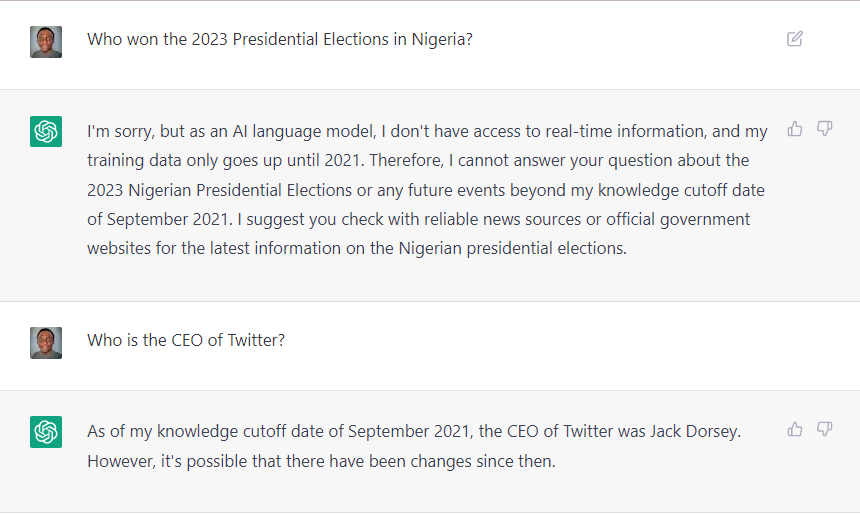This screenshot has height=514, width=860.
Task: Thumbs up the Nigerian elections response
Action: 795,129
